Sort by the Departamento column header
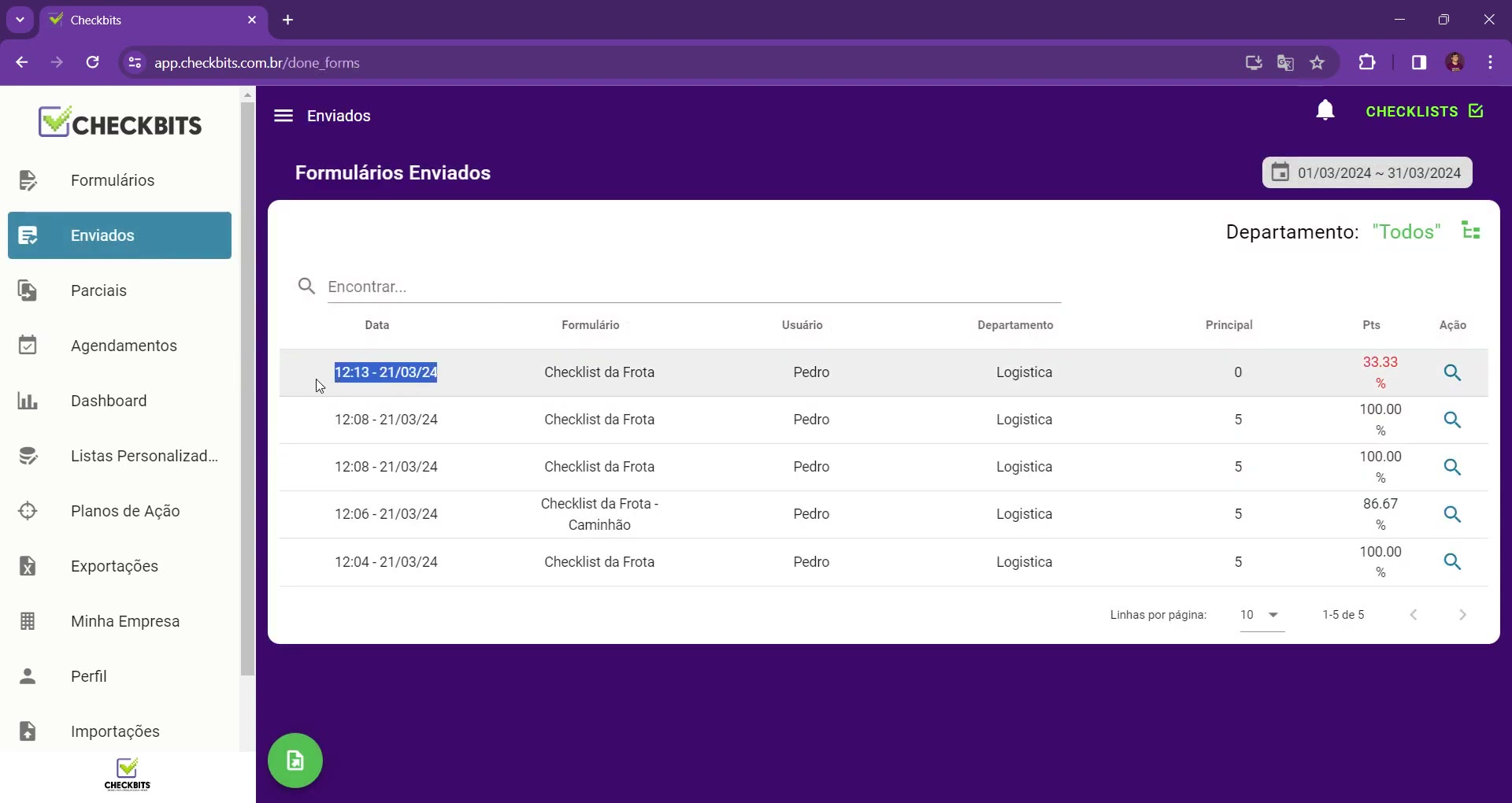Image resolution: width=1512 pixels, height=803 pixels. (x=1015, y=325)
